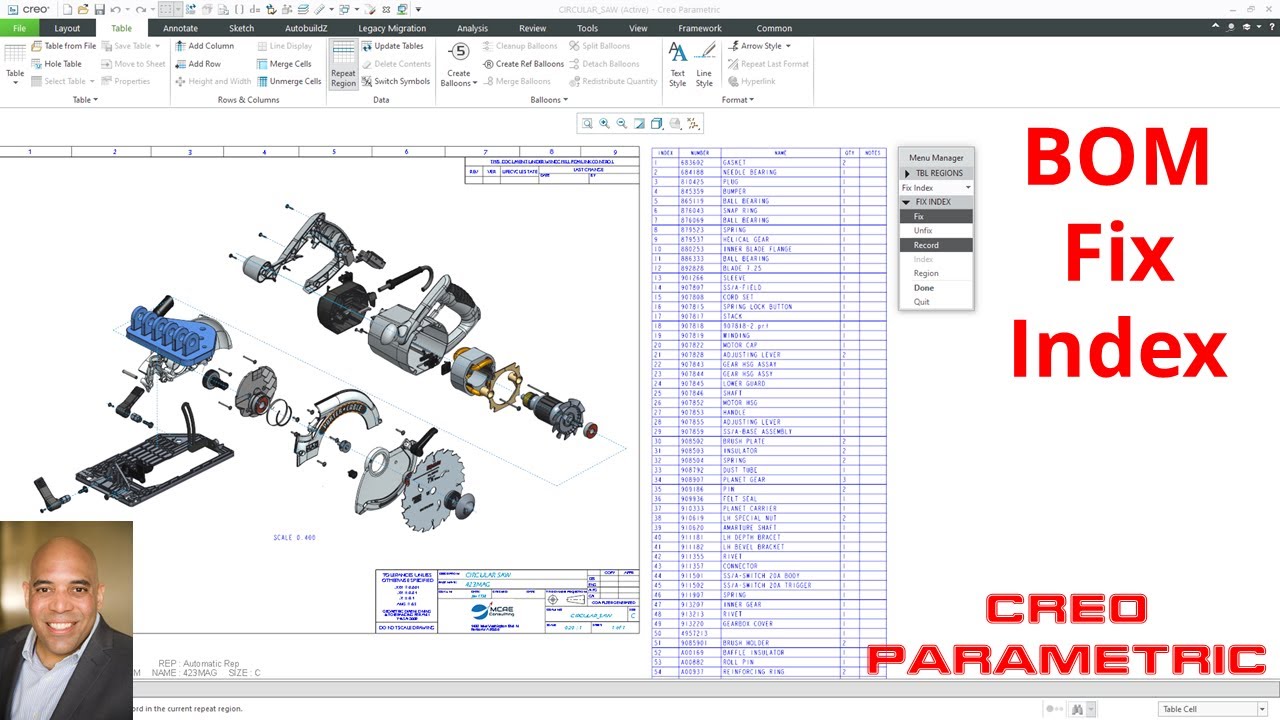The height and width of the screenshot is (720, 1280).
Task: Click Merge Cells
Action: coord(283,64)
